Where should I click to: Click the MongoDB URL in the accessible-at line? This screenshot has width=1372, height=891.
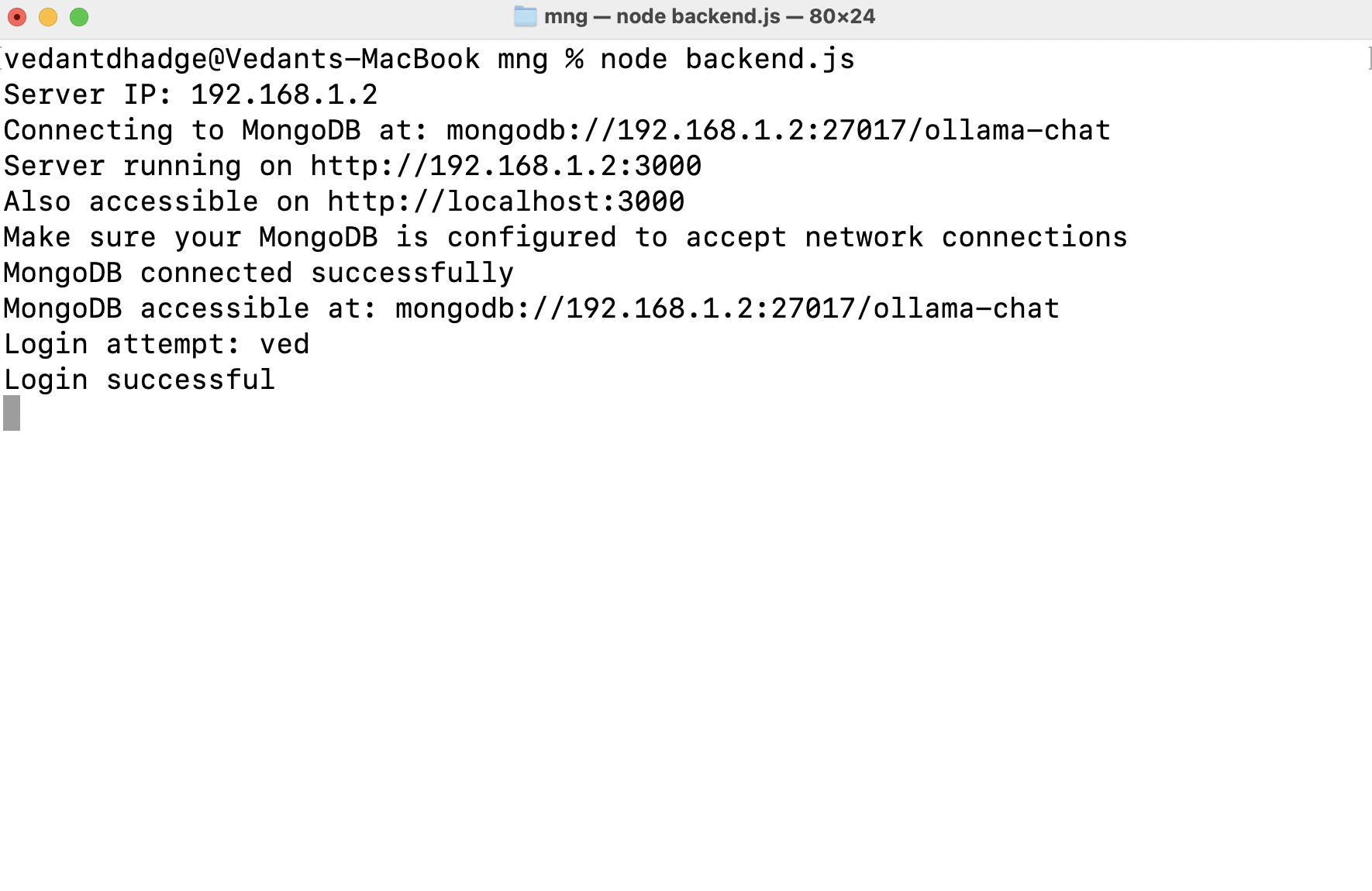point(726,308)
